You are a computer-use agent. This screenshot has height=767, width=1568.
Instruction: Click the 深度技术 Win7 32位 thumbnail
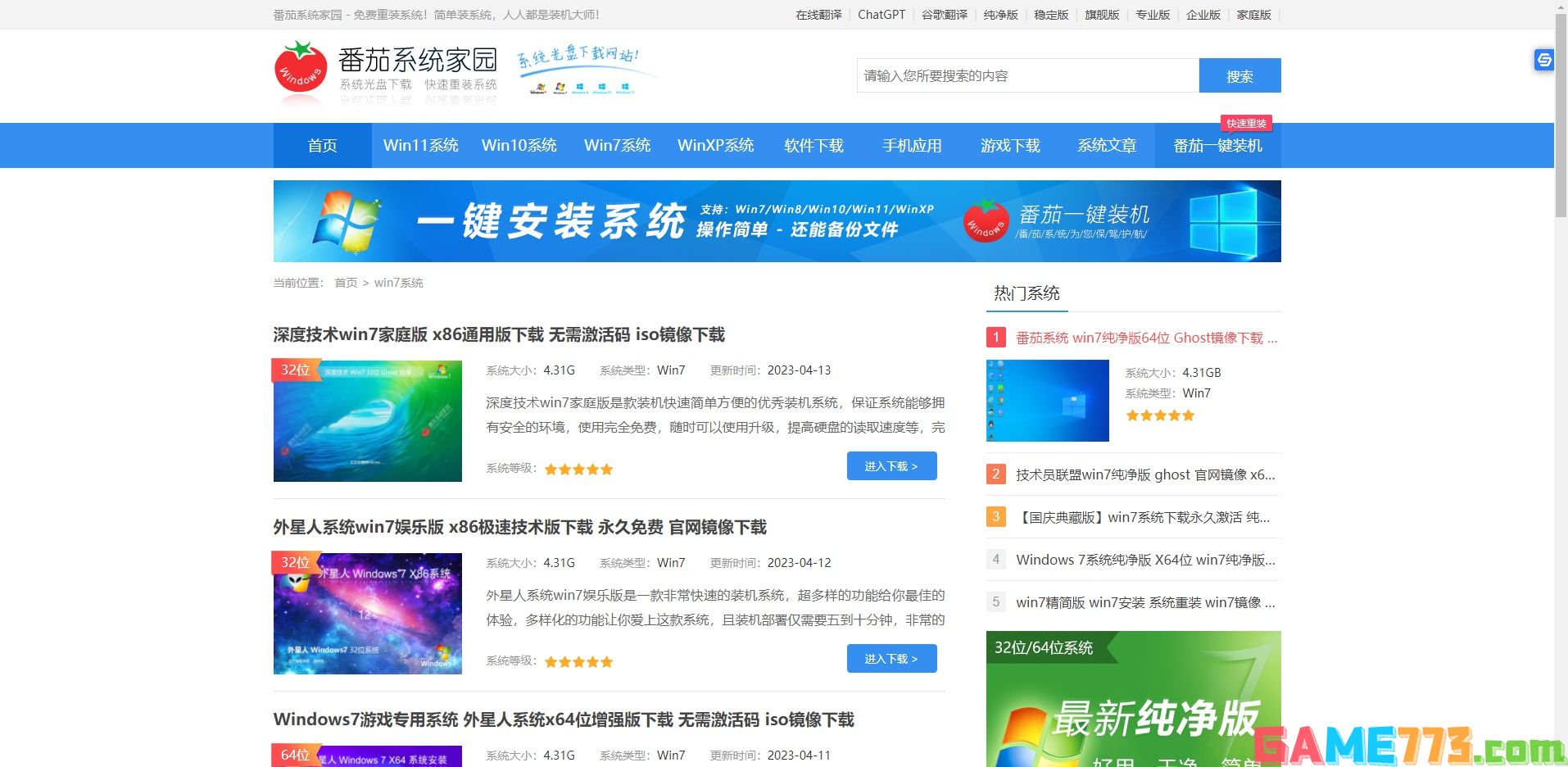(x=368, y=420)
